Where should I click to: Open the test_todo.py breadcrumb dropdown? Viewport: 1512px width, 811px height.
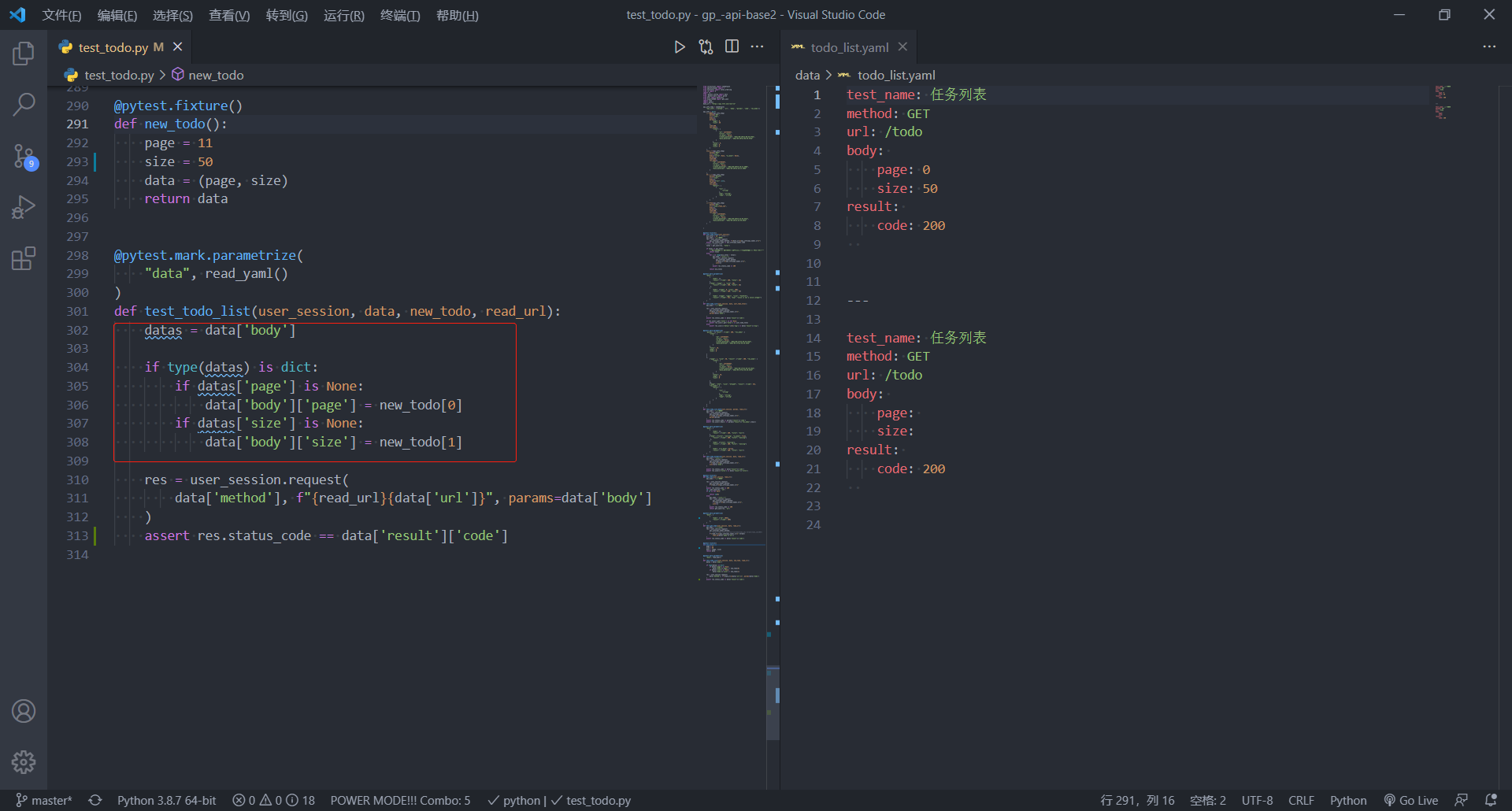[119, 75]
